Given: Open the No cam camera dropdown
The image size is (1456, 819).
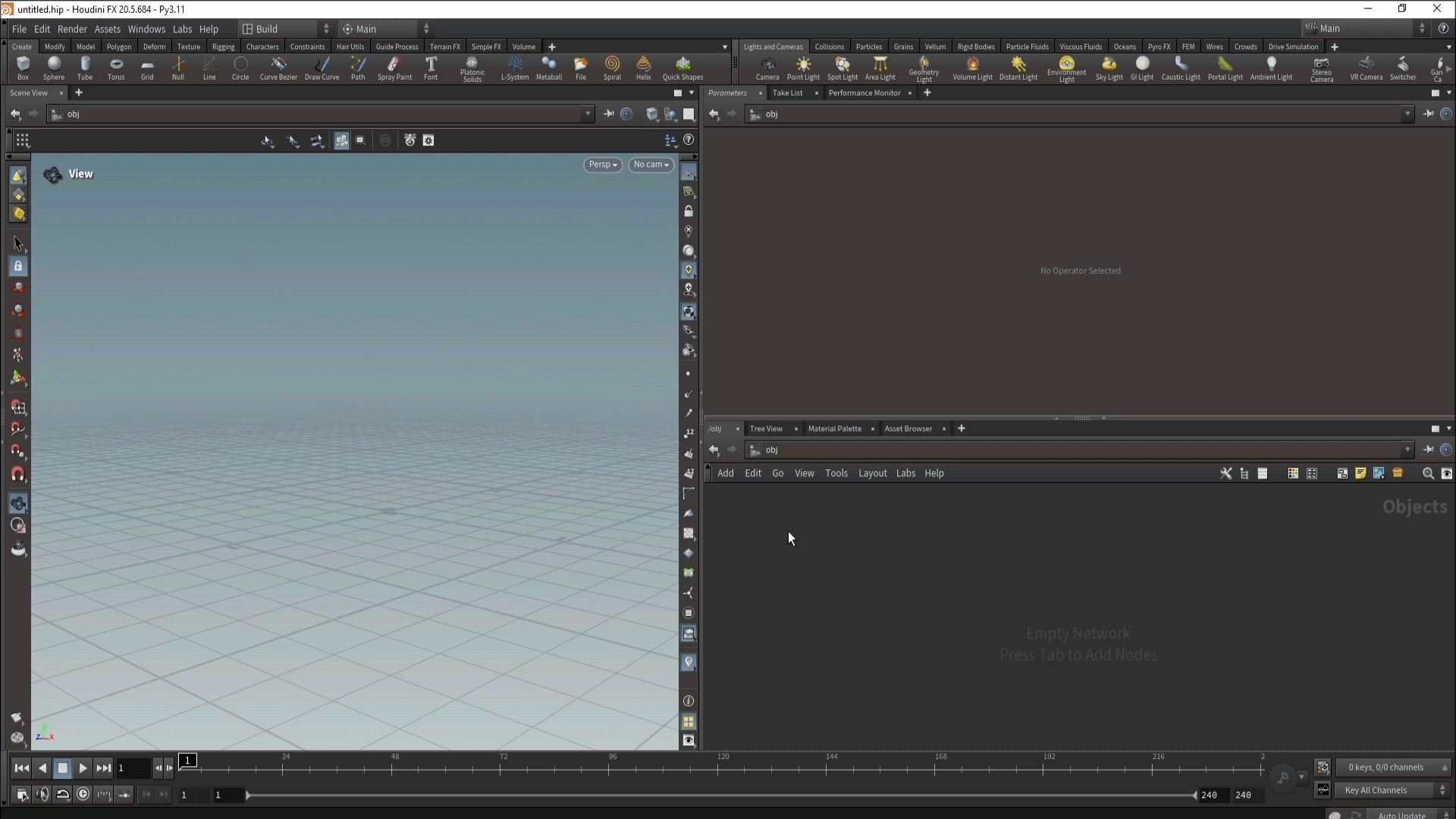Looking at the screenshot, I should tap(651, 165).
